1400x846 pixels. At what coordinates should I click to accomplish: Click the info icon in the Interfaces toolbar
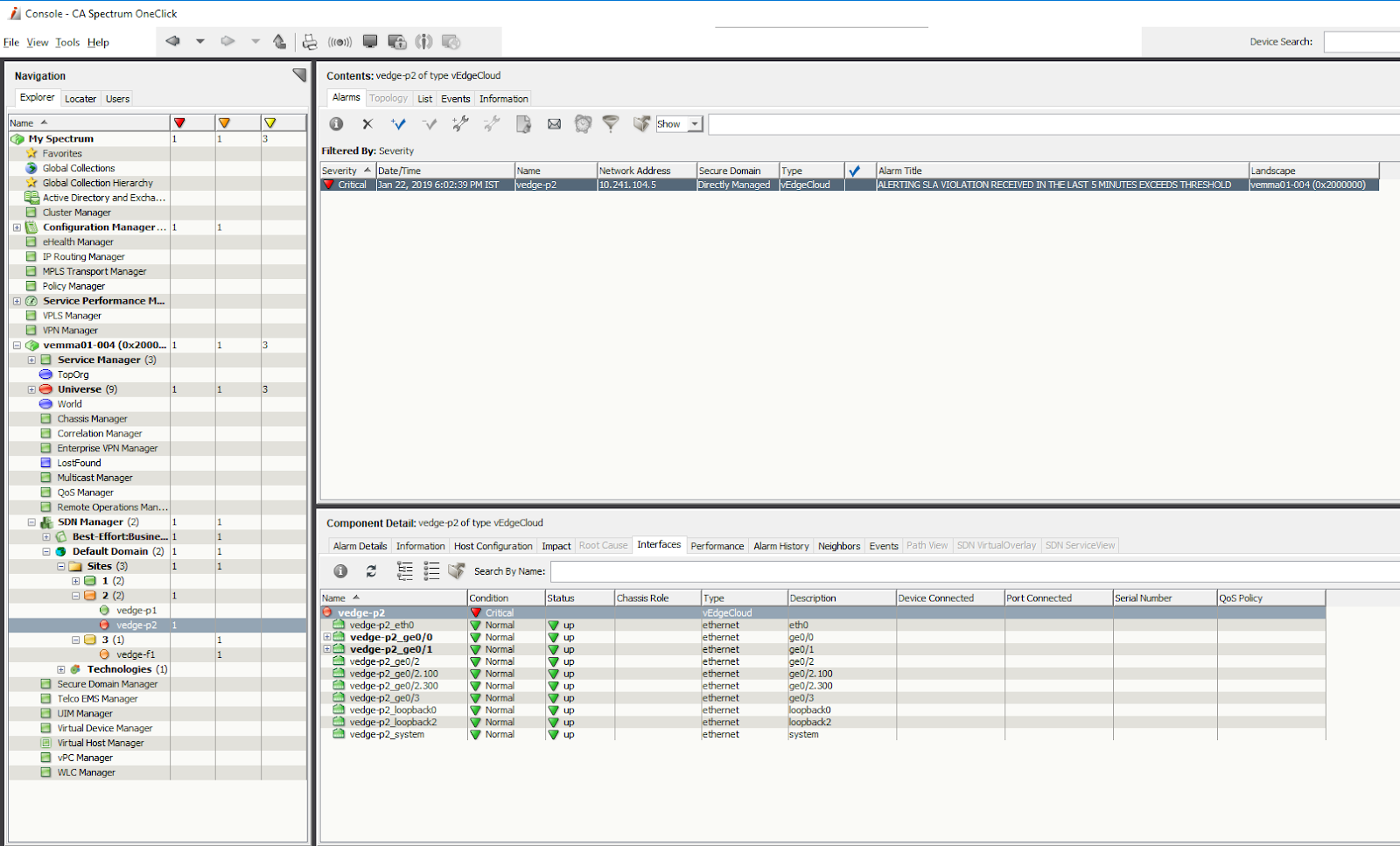coord(340,571)
